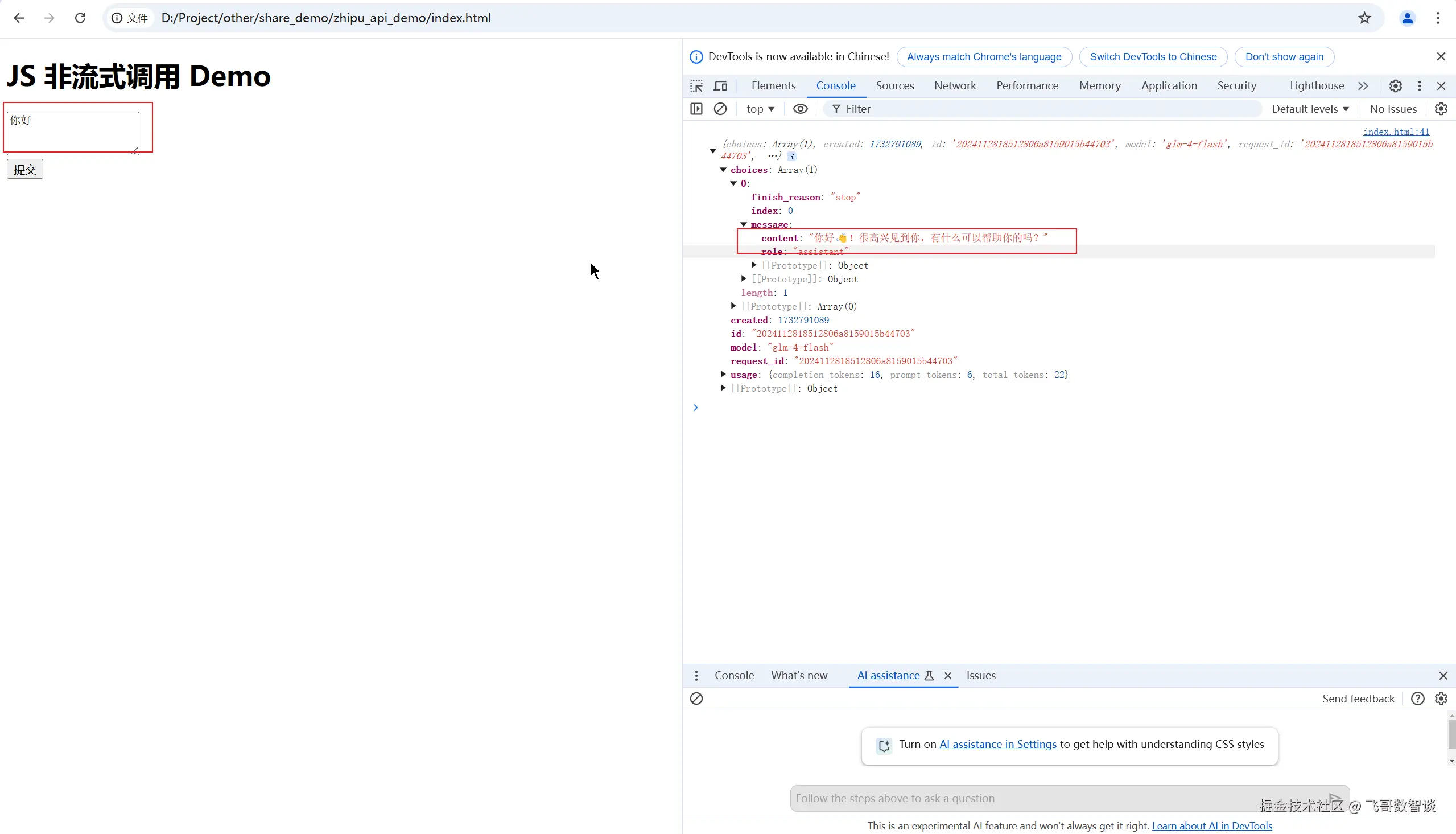Click the live expression eye icon
The width and height of the screenshot is (1456, 834).
pyautogui.click(x=800, y=109)
